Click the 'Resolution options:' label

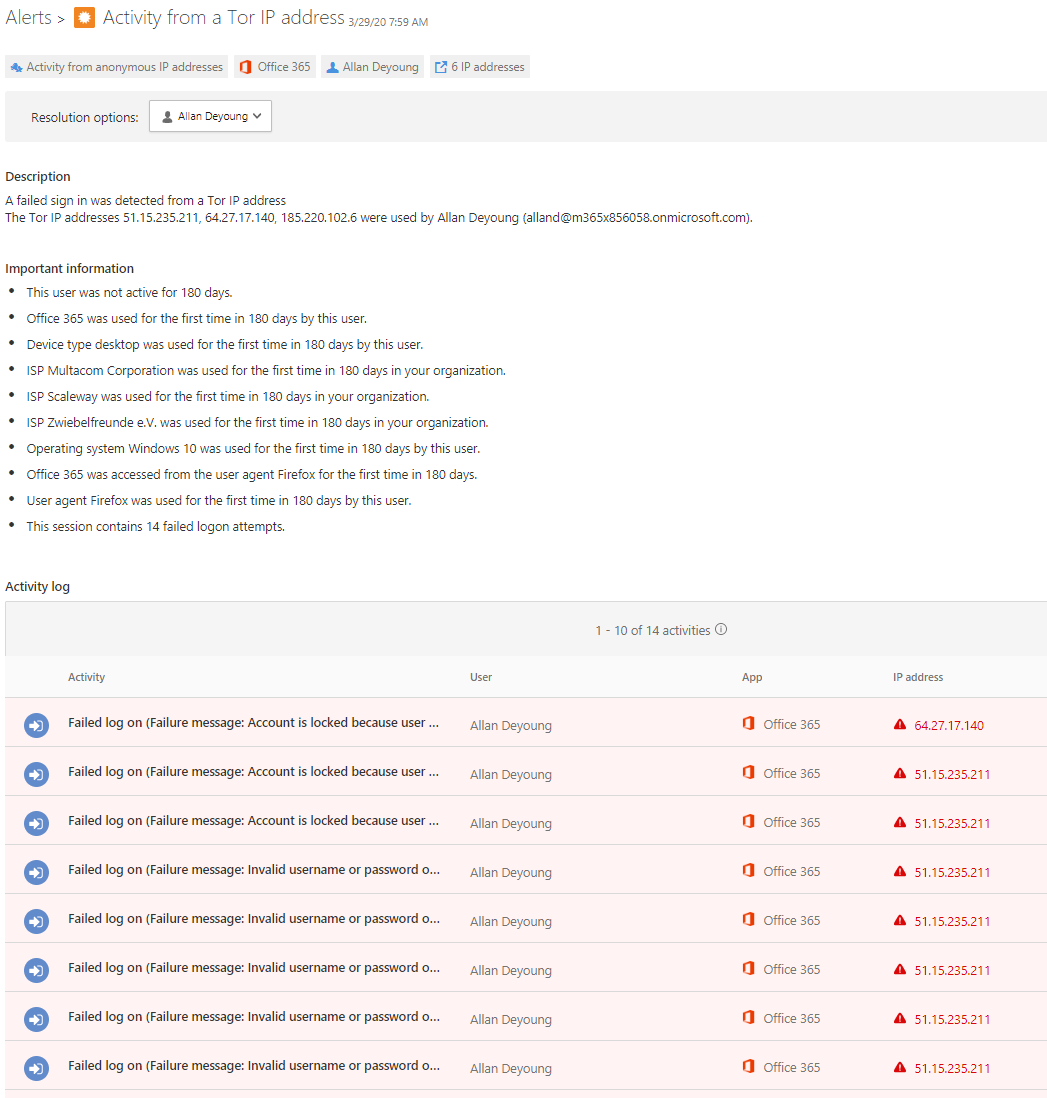(x=85, y=118)
